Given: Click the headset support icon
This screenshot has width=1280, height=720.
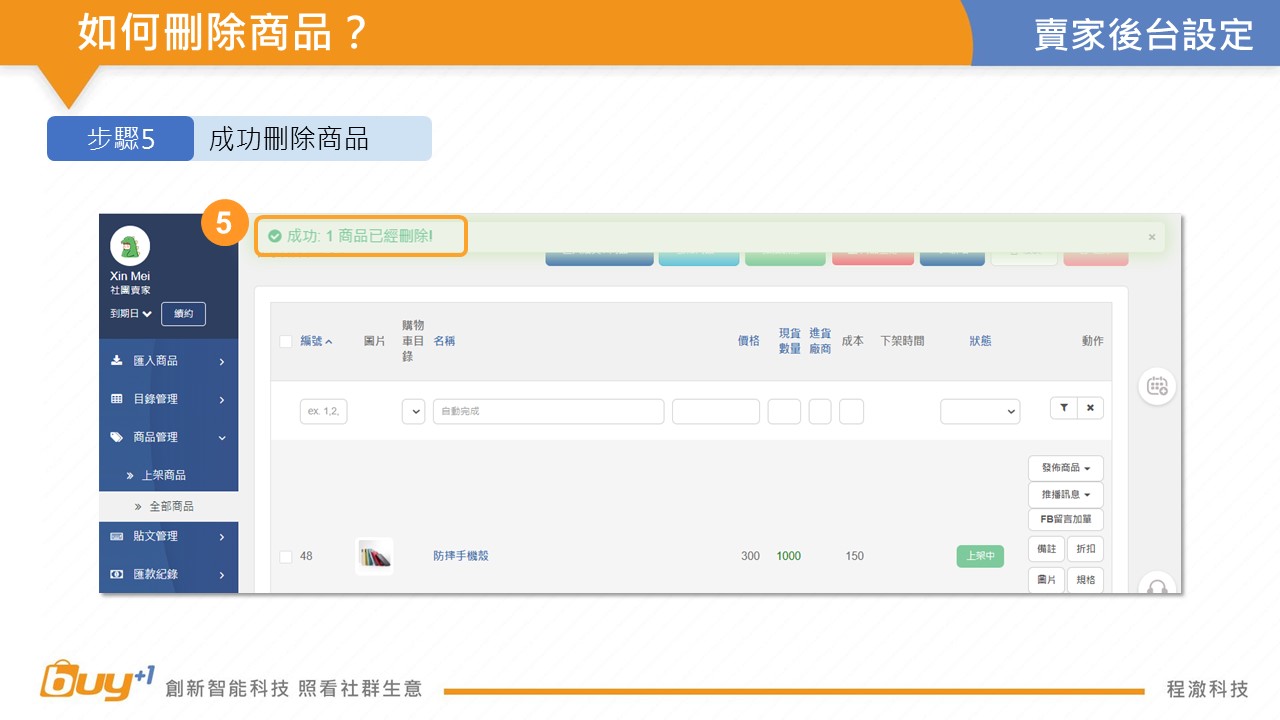Looking at the screenshot, I should pyautogui.click(x=1157, y=586).
